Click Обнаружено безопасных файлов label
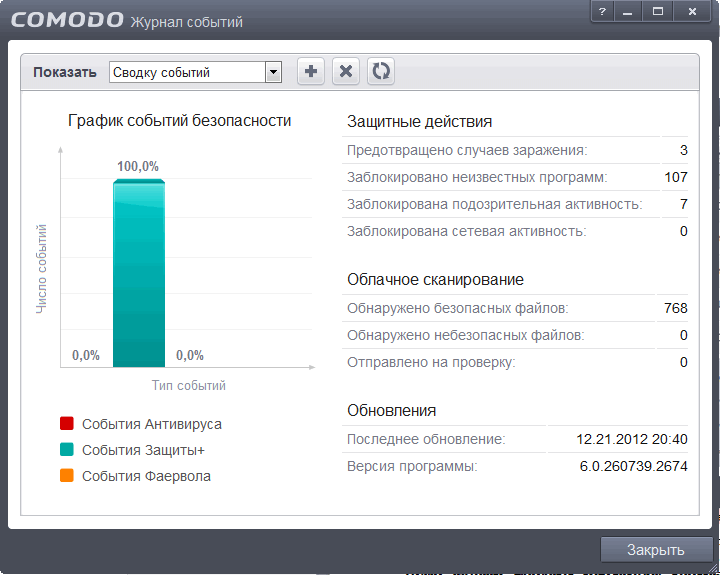This screenshot has height=575, width=720. pos(457,308)
